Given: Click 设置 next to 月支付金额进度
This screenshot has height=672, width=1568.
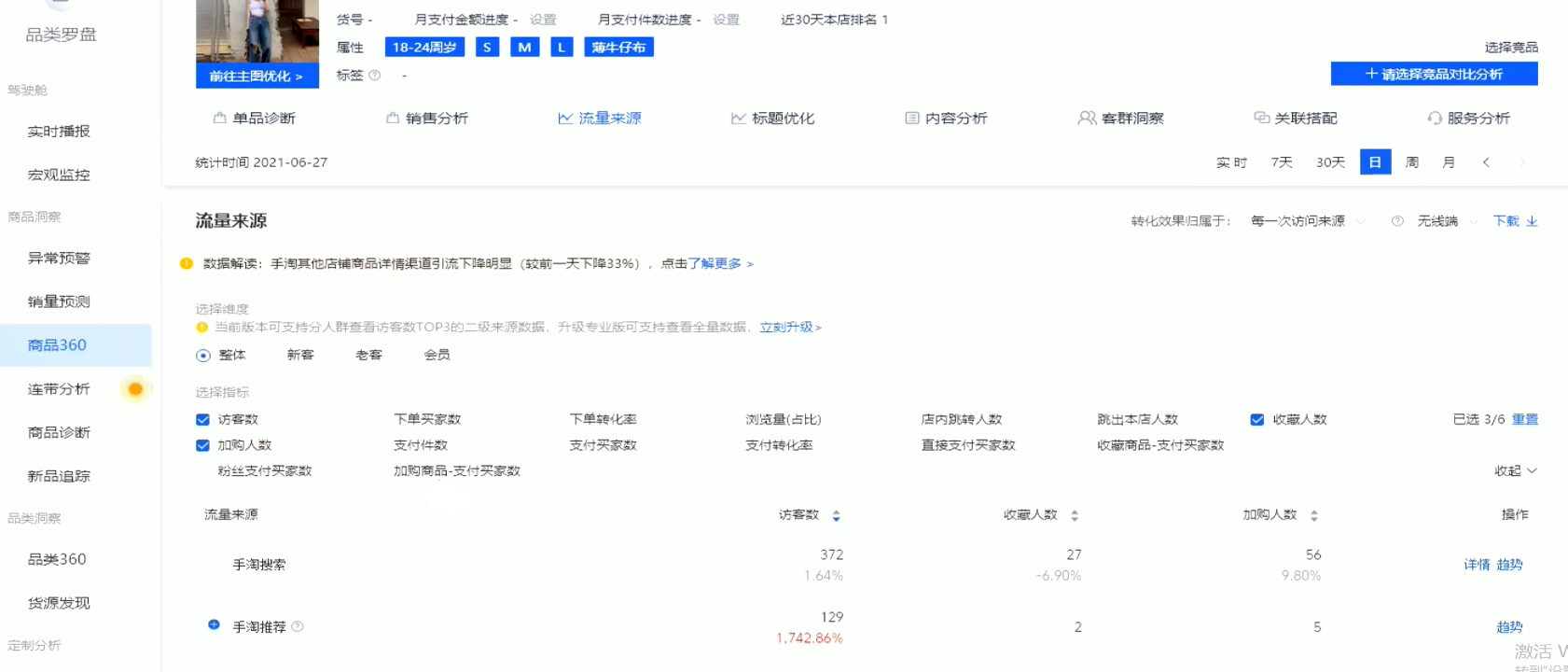Looking at the screenshot, I should pyautogui.click(x=543, y=20).
